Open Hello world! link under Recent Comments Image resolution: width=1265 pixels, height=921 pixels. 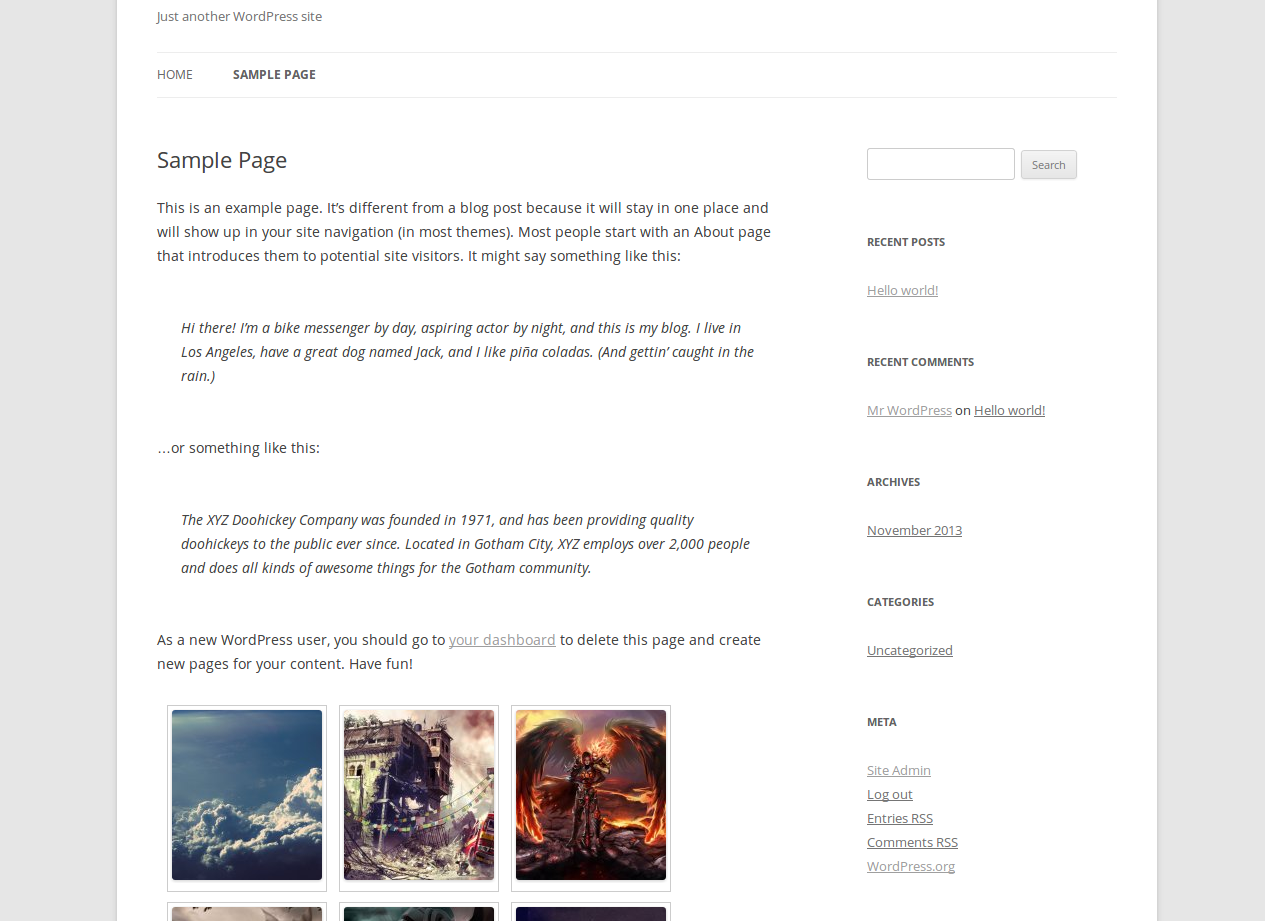[x=1009, y=410]
